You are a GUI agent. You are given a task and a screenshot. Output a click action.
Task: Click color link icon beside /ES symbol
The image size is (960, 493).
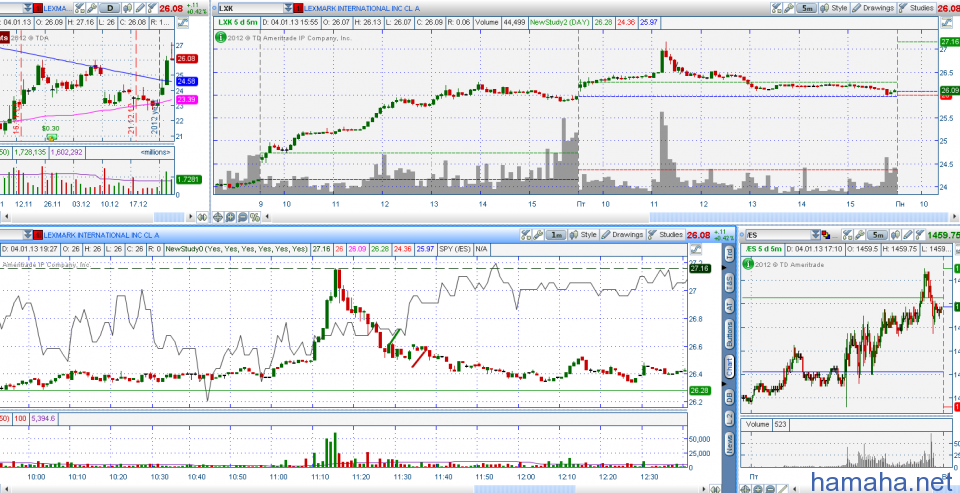coord(826,235)
